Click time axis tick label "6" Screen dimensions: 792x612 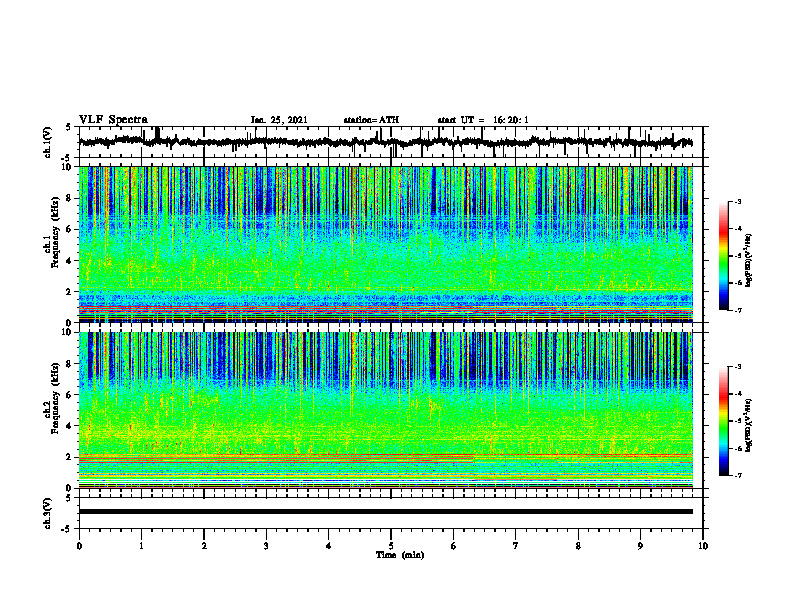pos(454,546)
